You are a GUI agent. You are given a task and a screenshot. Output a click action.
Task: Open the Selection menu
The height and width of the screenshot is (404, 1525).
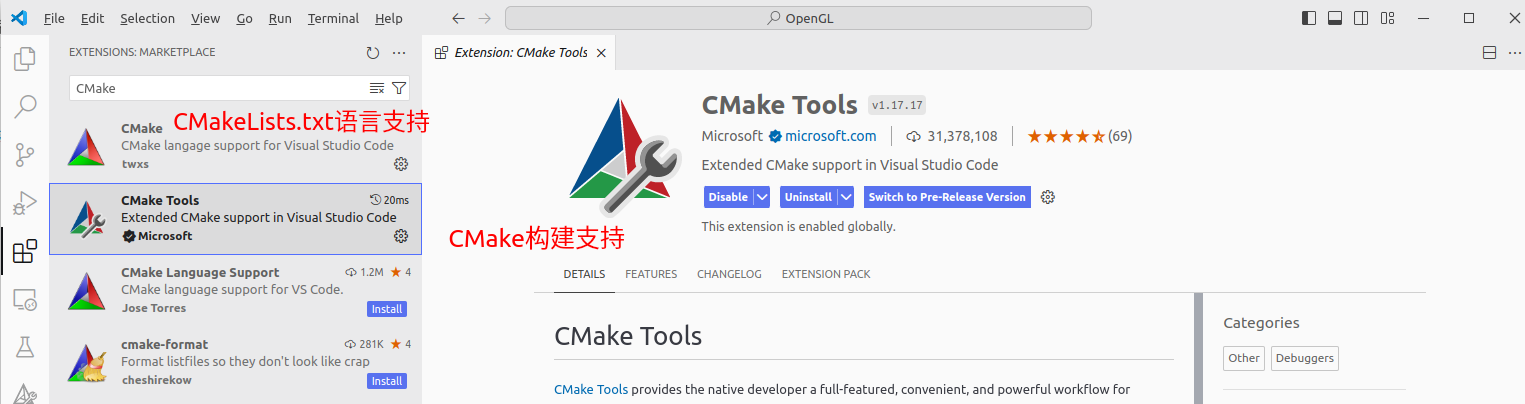[147, 18]
